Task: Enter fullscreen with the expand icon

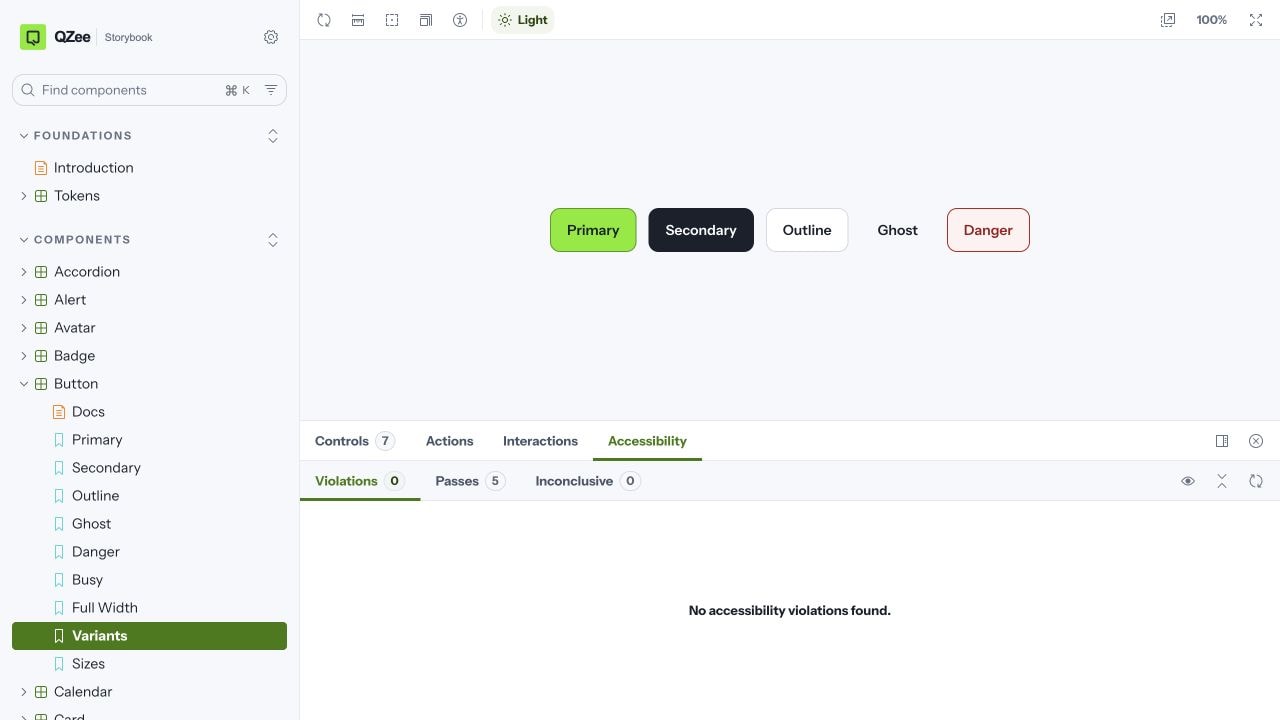Action: tap(1256, 20)
